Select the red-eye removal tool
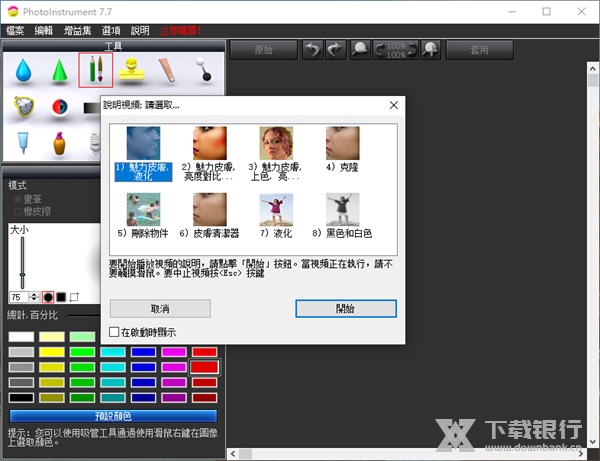 (59, 107)
